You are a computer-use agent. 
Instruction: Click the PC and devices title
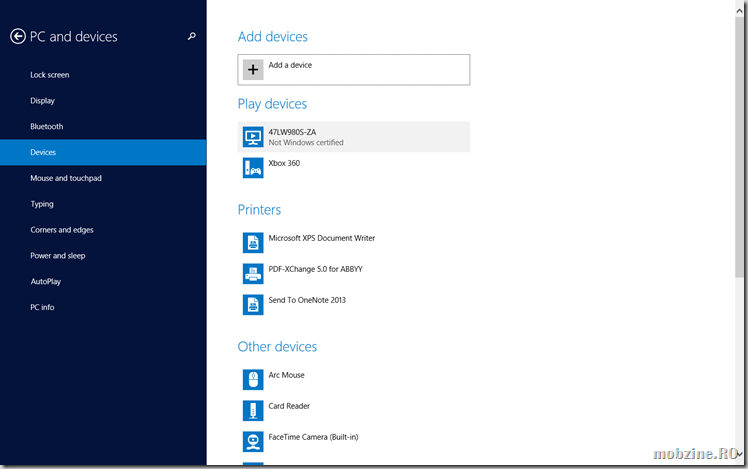[x=73, y=37]
